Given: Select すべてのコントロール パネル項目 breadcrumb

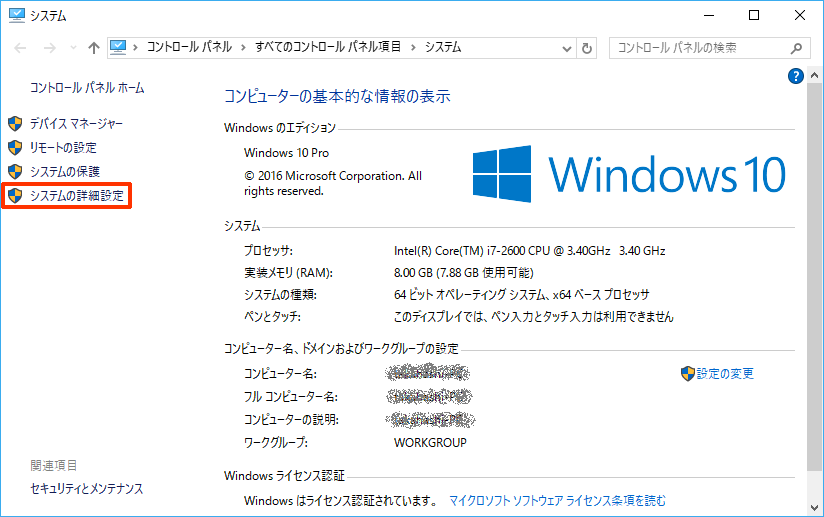Looking at the screenshot, I should pyautogui.click(x=328, y=47).
